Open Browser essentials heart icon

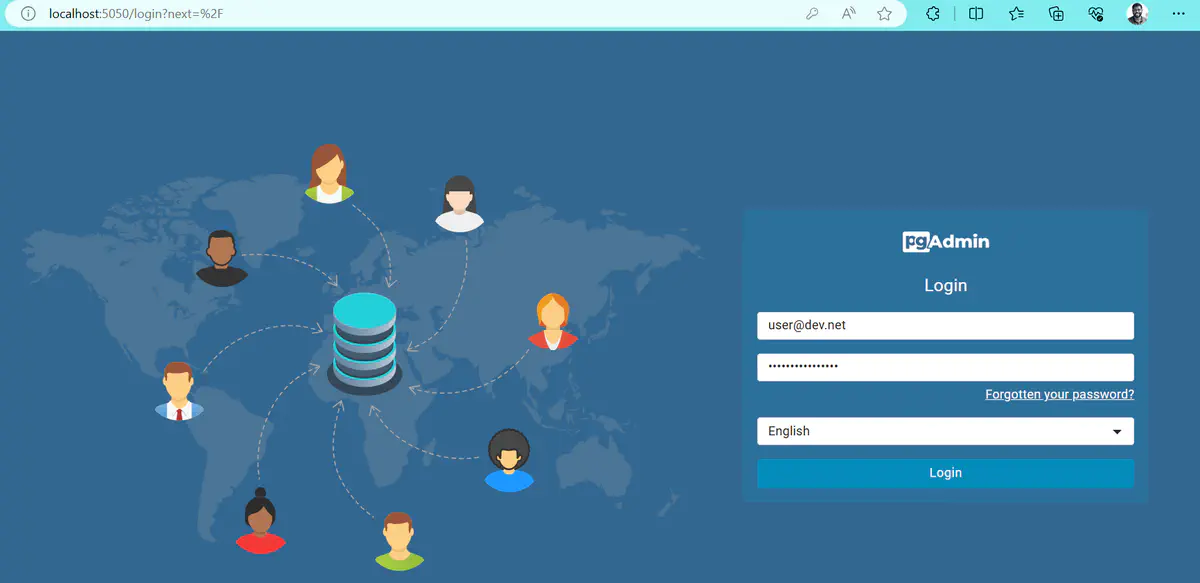[1096, 14]
